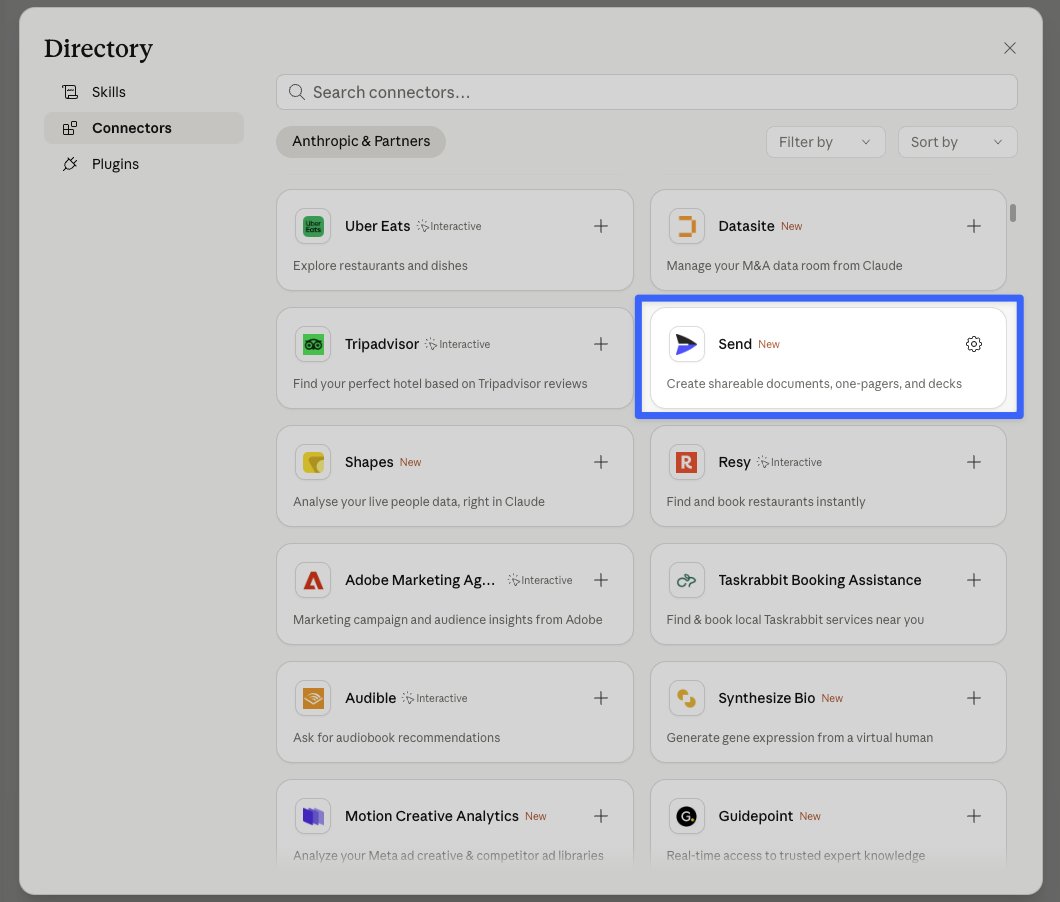Click the Resy R logo
The image size is (1060, 902).
click(x=686, y=462)
